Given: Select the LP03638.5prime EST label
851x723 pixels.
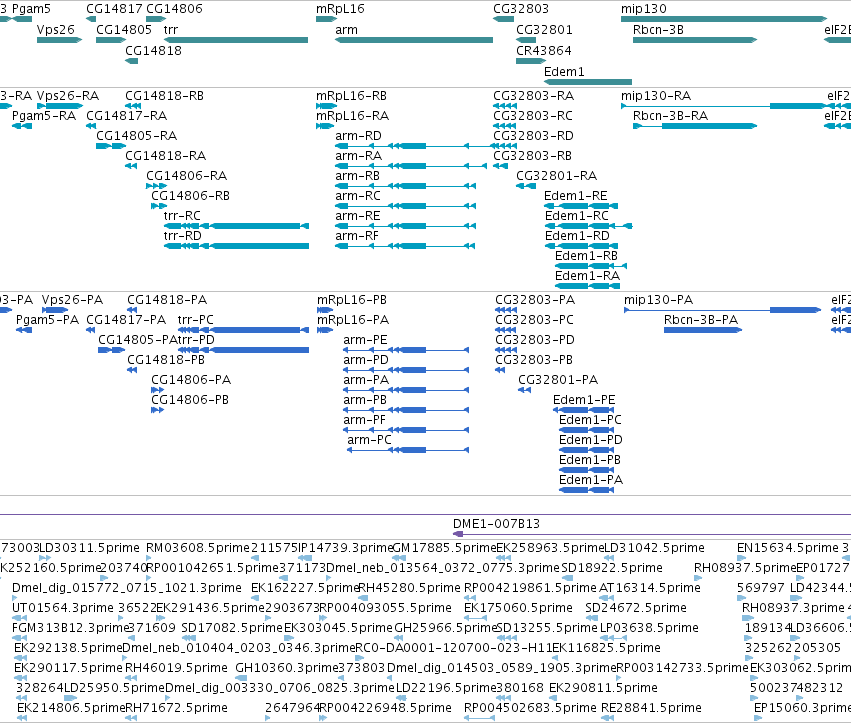Looking at the screenshot, I should click(x=649, y=628).
